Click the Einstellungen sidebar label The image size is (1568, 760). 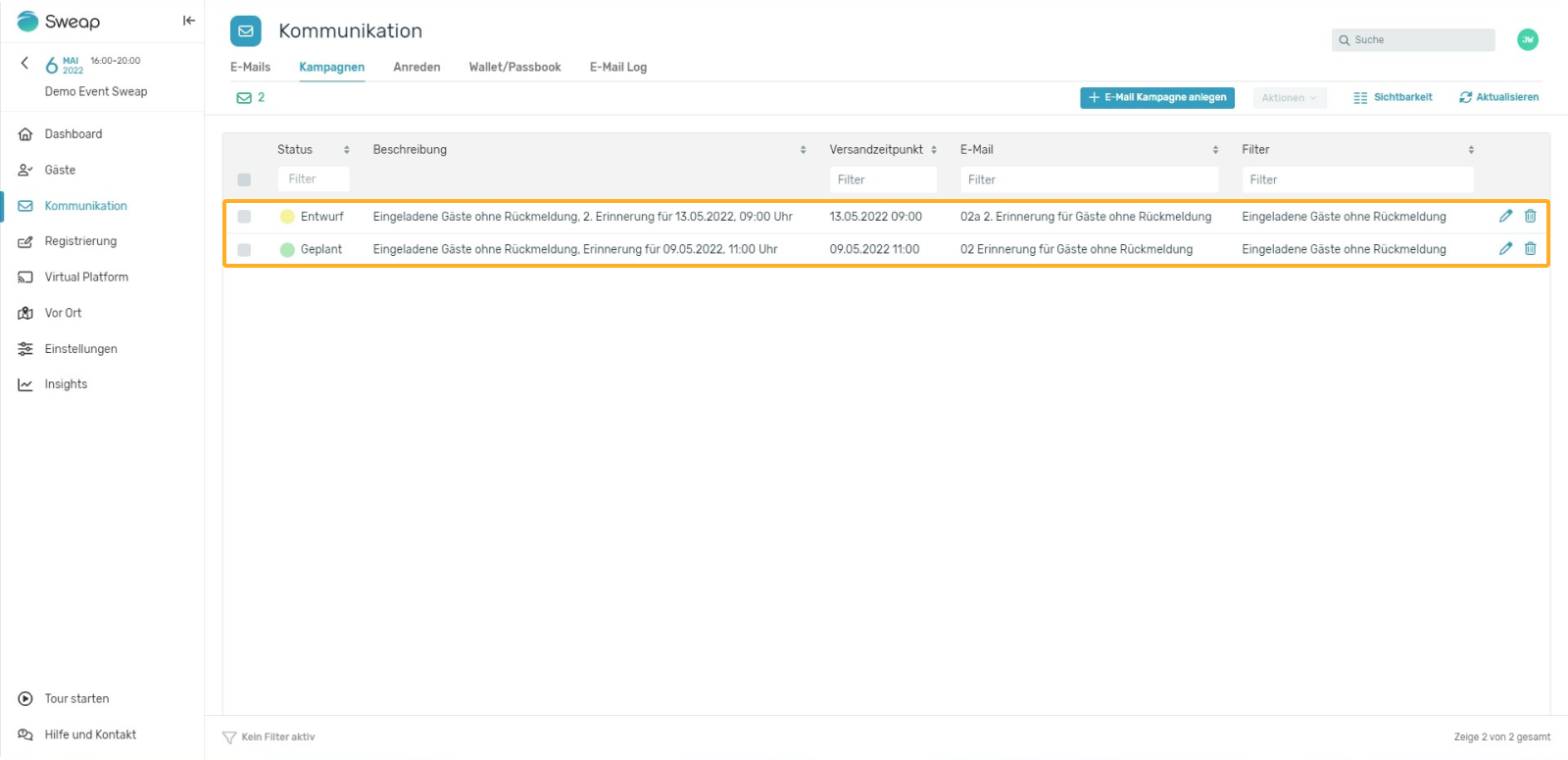click(80, 349)
